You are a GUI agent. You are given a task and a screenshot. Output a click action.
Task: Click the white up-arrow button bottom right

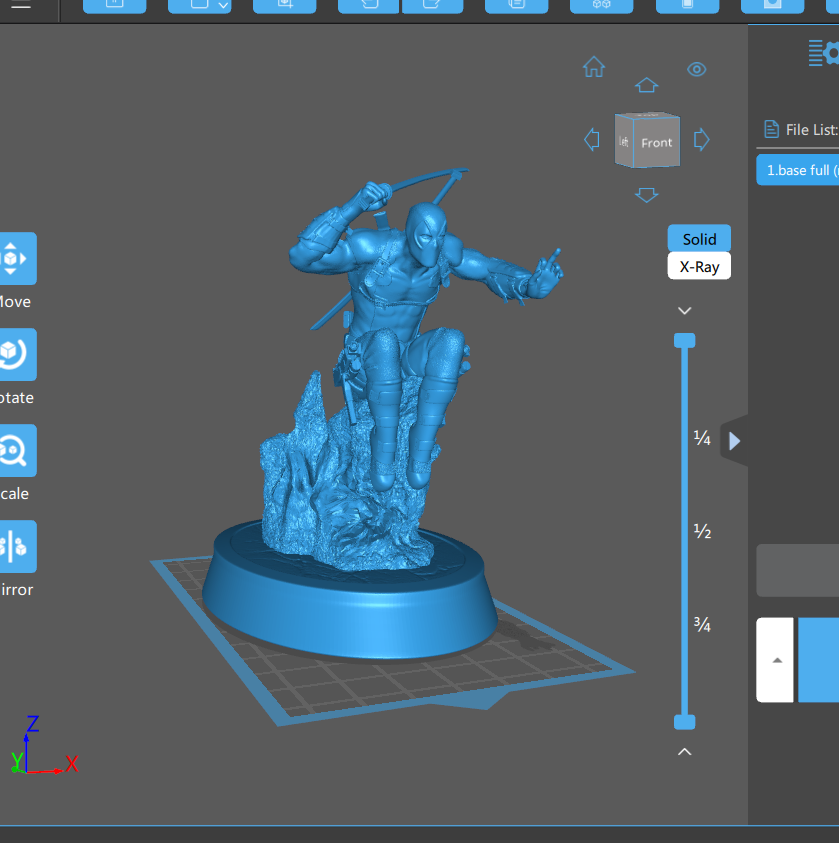click(x=775, y=660)
